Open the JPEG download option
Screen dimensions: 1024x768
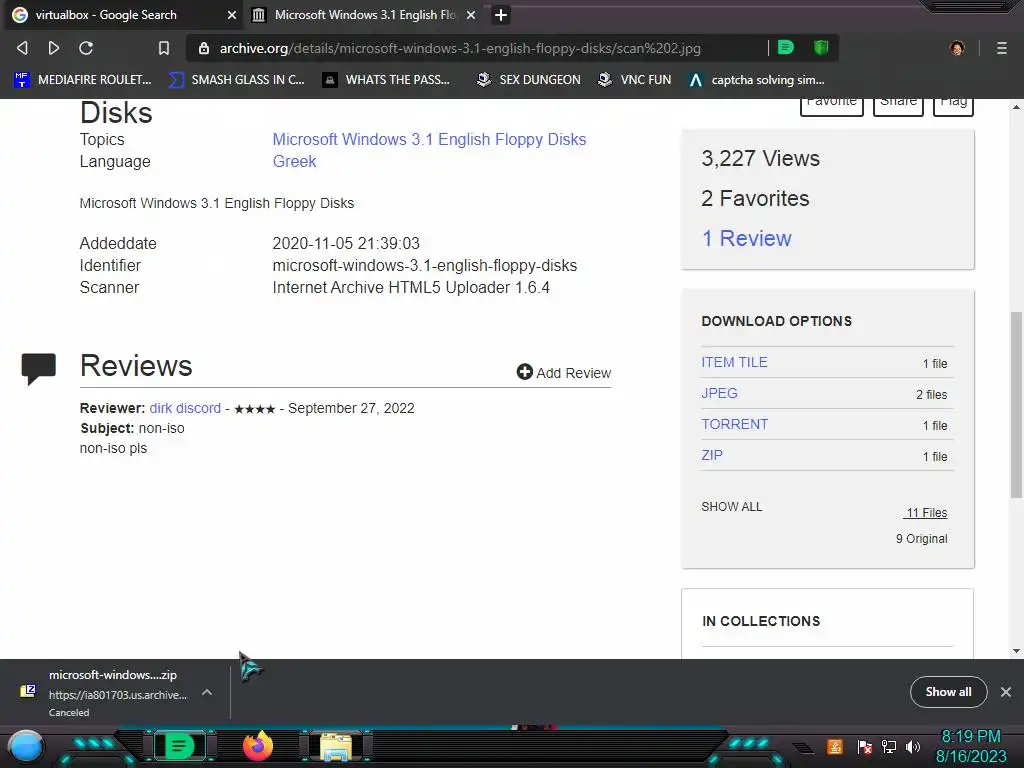click(x=719, y=393)
